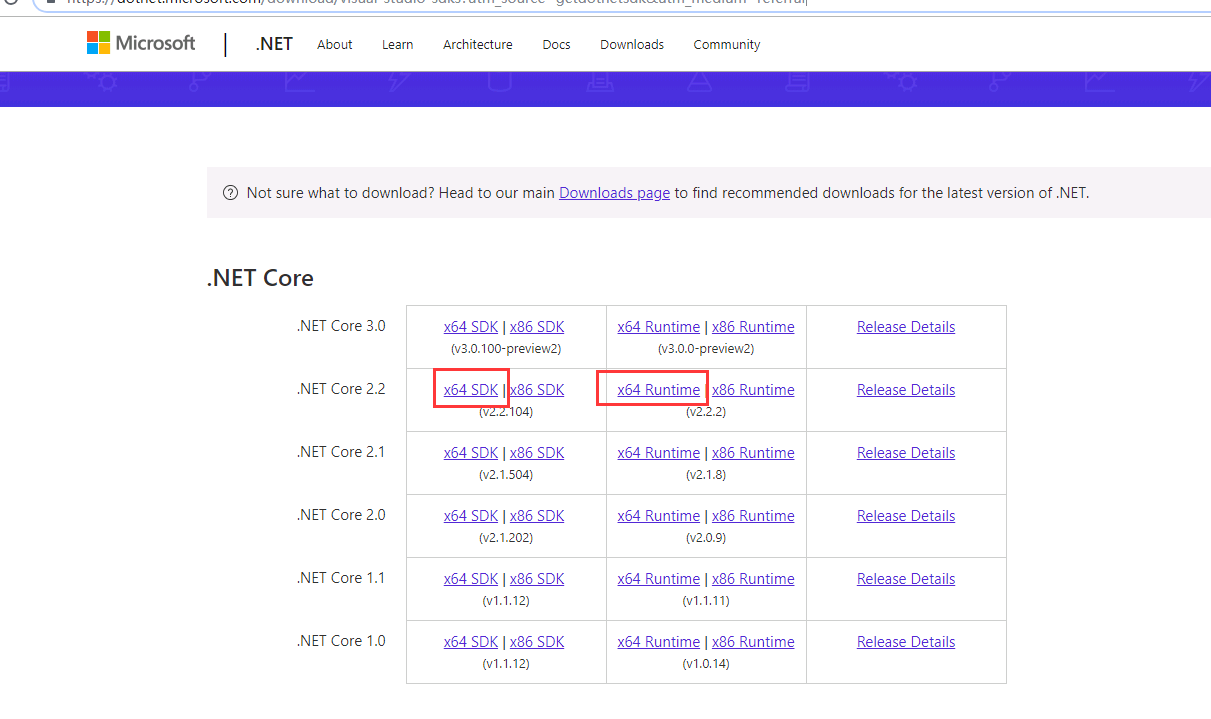1211x719 pixels.
Task: Click the "(v1.0.14)" runtime version text
Action: pos(706,664)
